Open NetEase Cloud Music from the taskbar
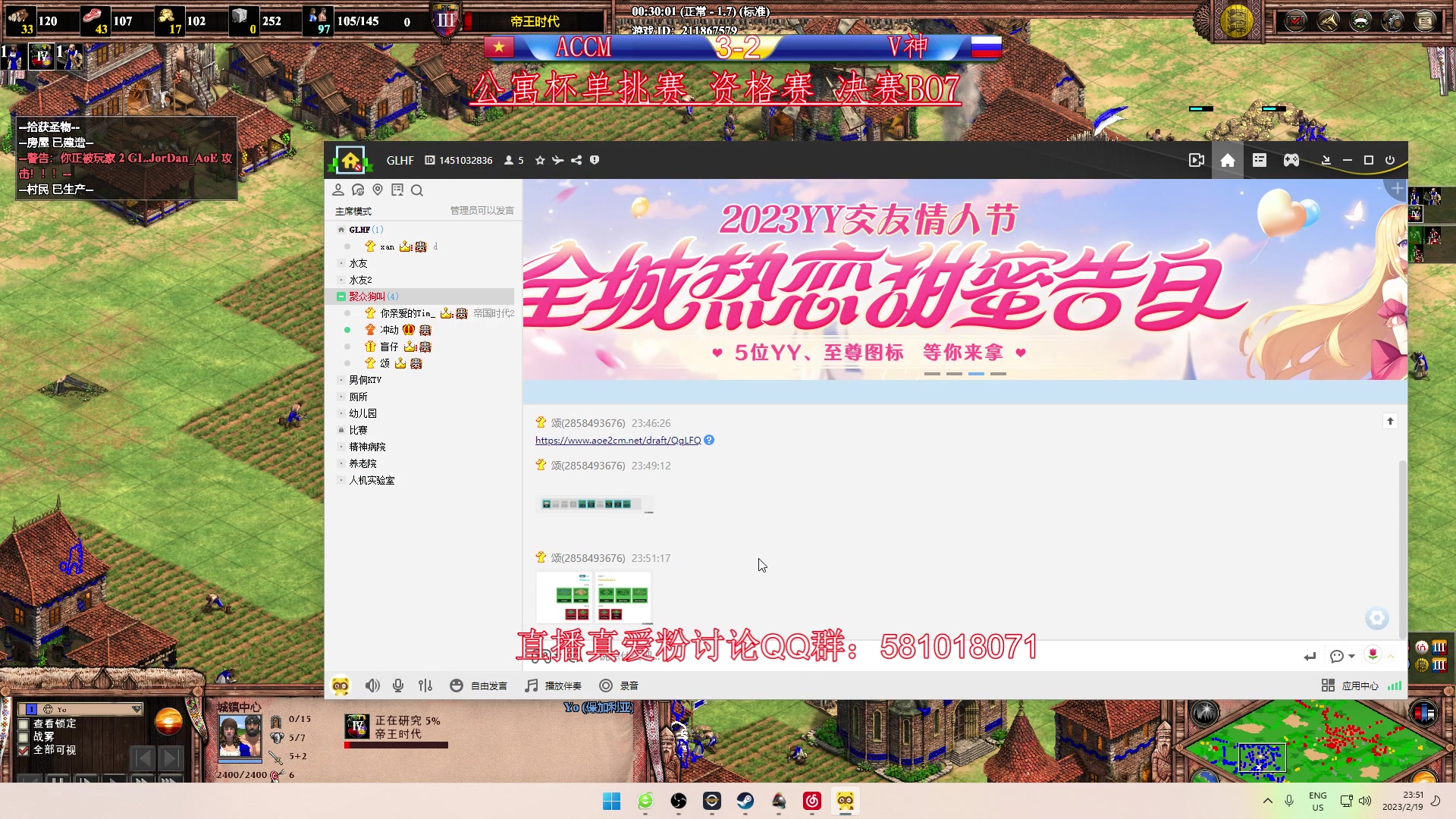 point(812,801)
